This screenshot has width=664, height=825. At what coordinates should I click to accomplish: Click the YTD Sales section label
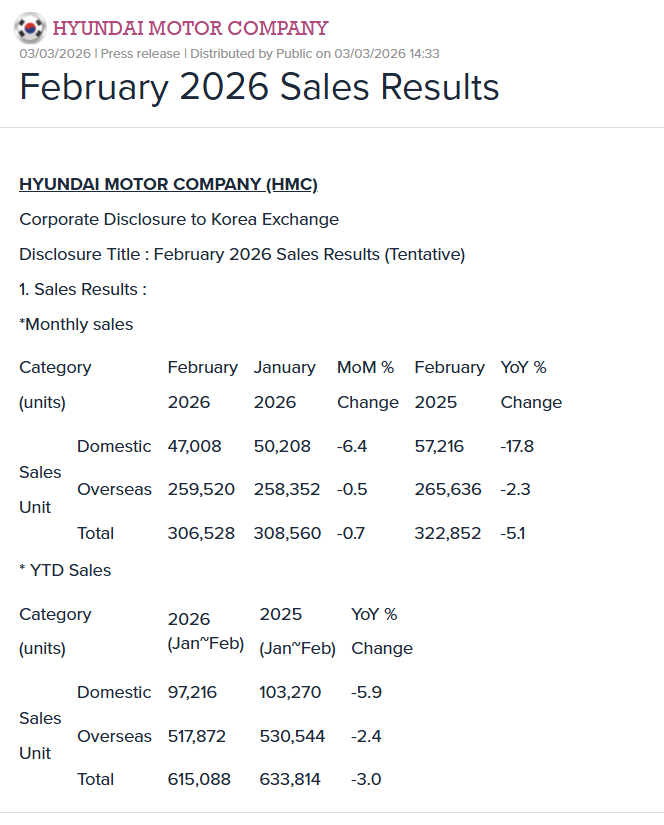click(66, 570)
